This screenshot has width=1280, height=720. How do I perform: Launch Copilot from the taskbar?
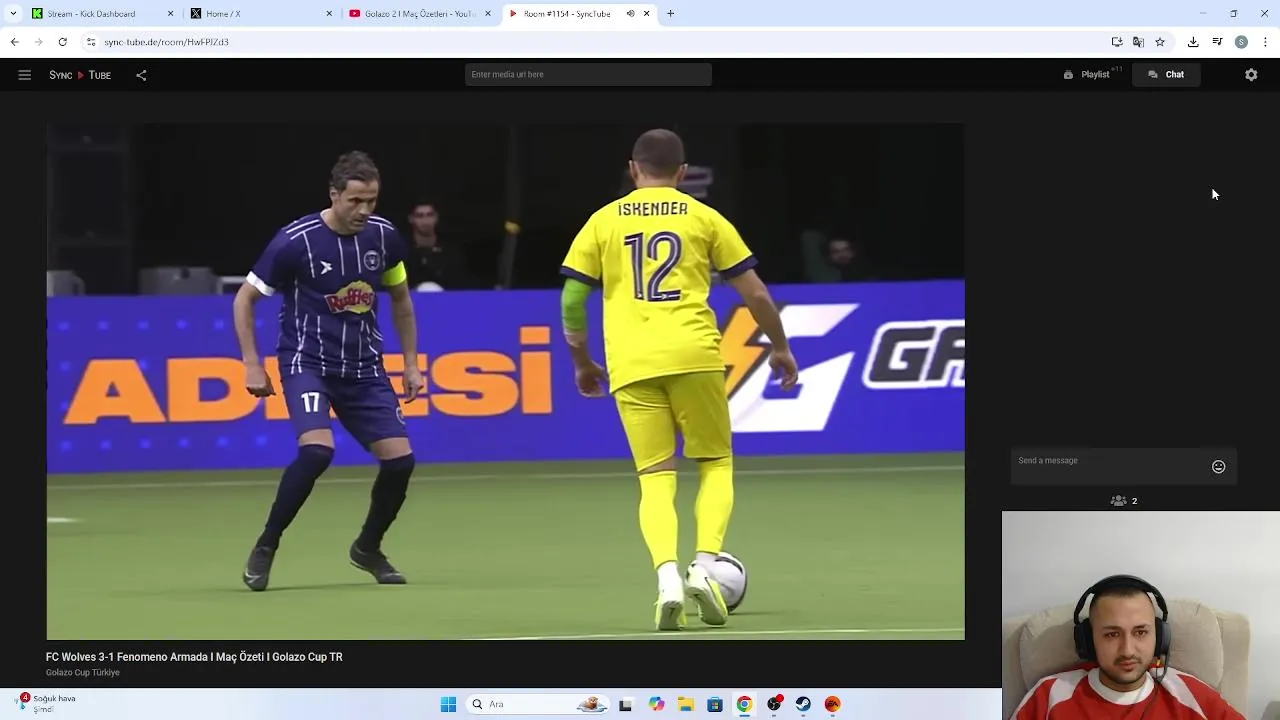click(x=656, y=704)
